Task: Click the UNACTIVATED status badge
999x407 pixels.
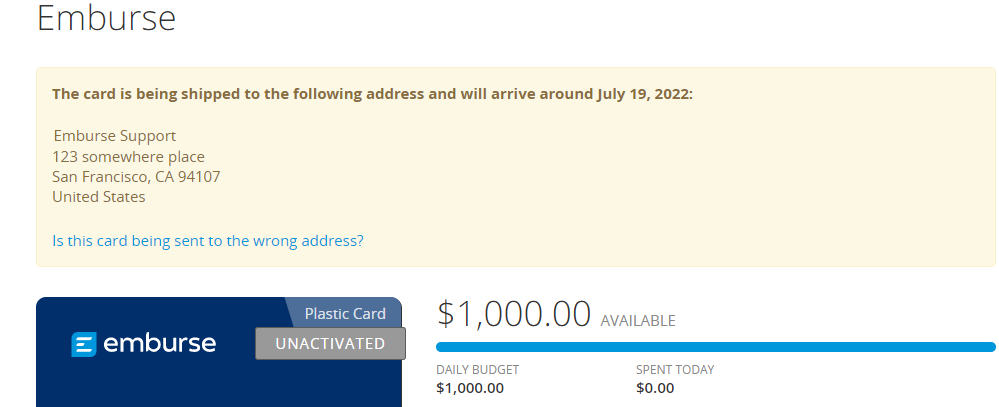Action: point(330,343)
